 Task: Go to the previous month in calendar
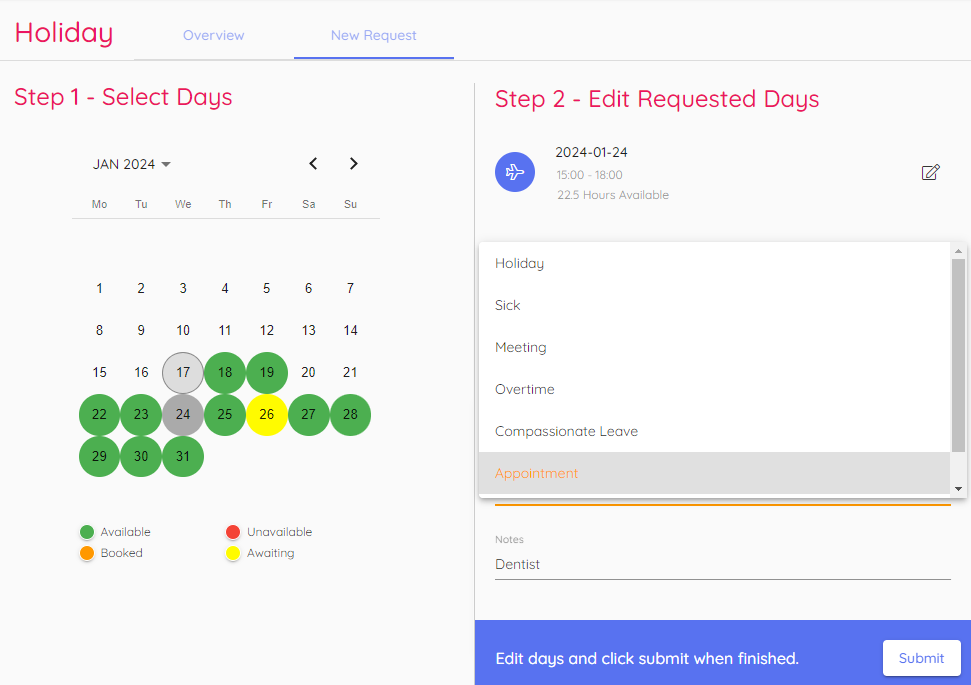click(313, 164)
